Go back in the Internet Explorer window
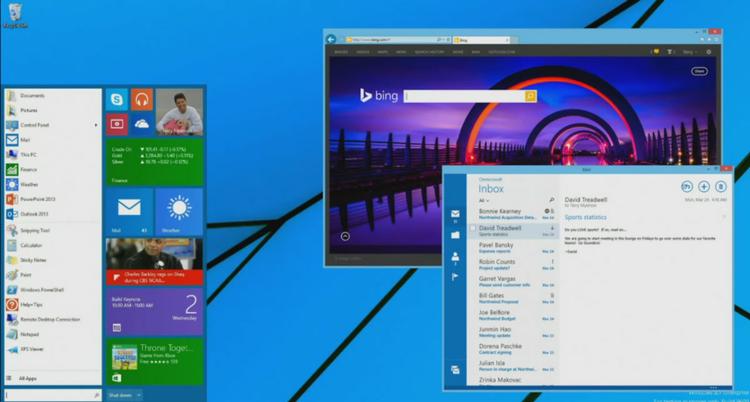 [x=331, y=39]
